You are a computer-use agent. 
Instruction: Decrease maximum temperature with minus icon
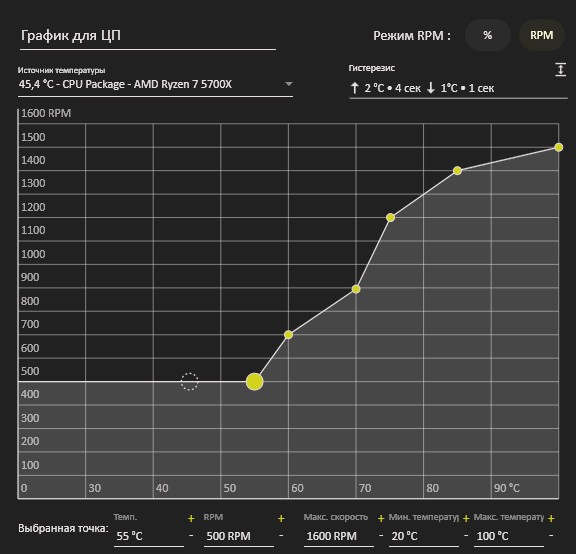pyautogui.click(x=551, y=536)
